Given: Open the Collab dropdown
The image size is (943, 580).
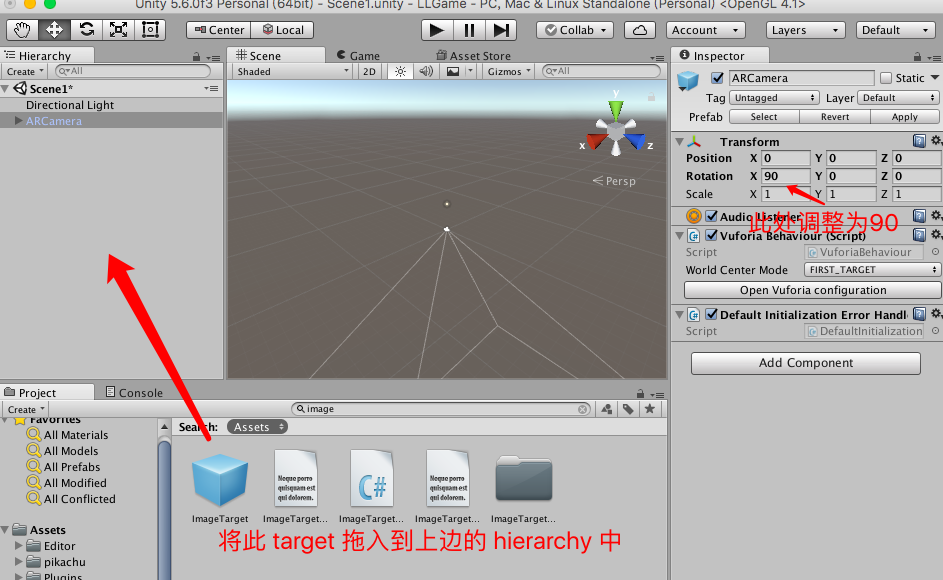Looking at the screenshot, I should pos(575,30).
